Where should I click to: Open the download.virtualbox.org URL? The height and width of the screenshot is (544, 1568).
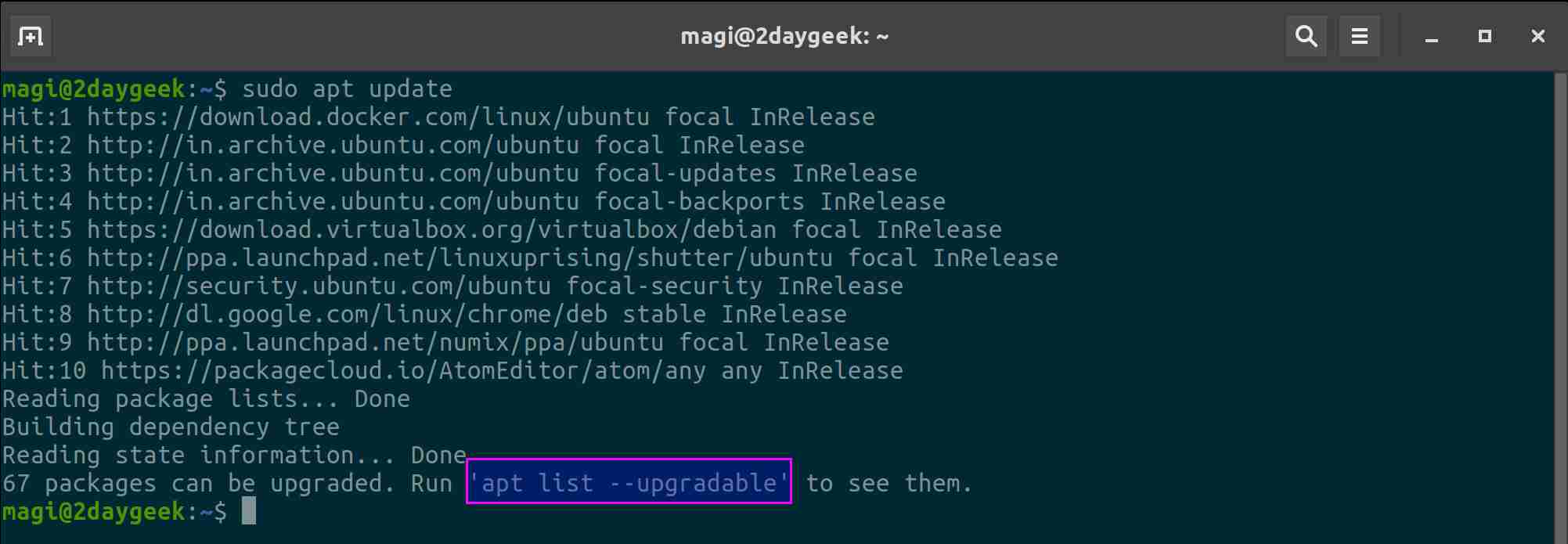(431, 229)
